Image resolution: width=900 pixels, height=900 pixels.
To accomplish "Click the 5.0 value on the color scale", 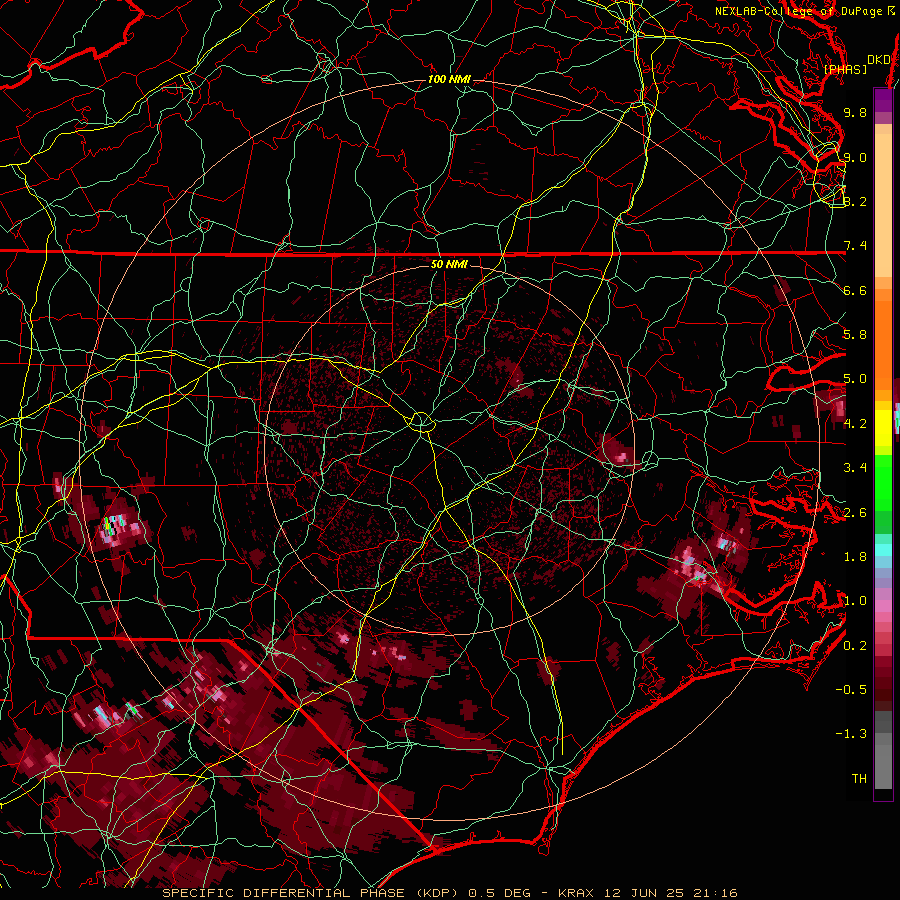I will pos(855,379).
